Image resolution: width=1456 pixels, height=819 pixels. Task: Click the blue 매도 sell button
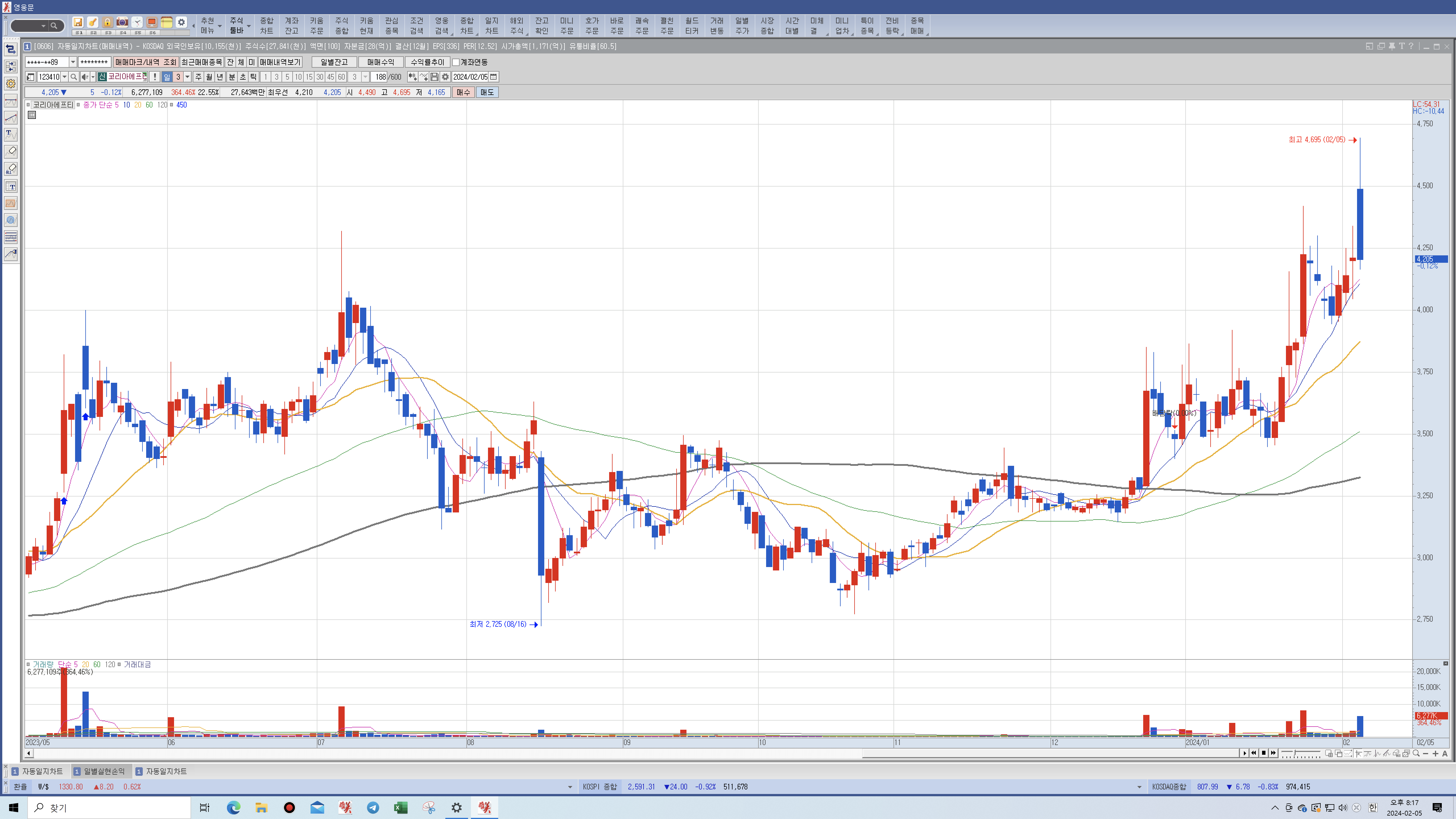[x=487, y=92]
